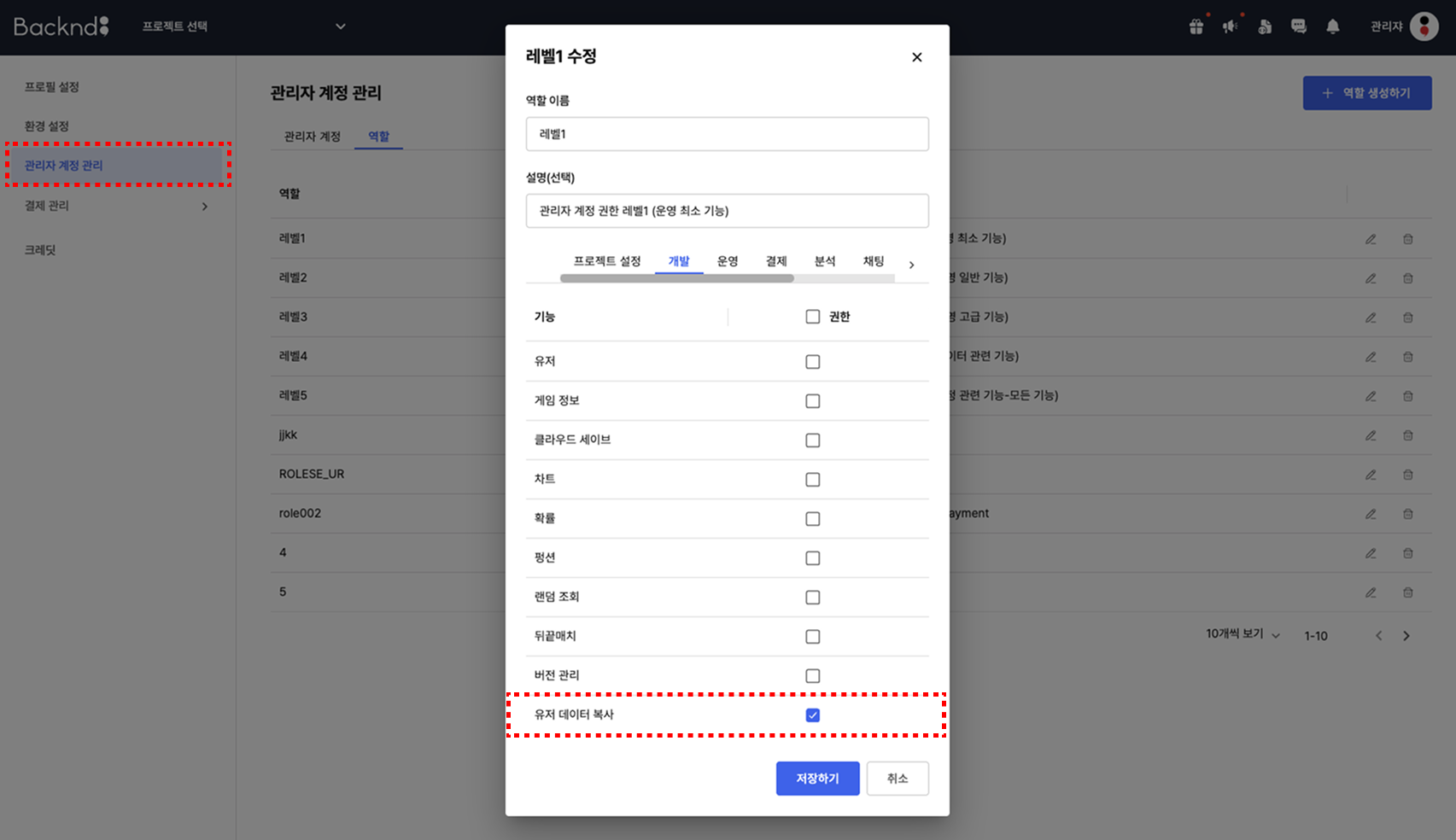
Task: Open the 관리쟈 profile avatar
Action: pyautogui.click(x=1423, y=26)
